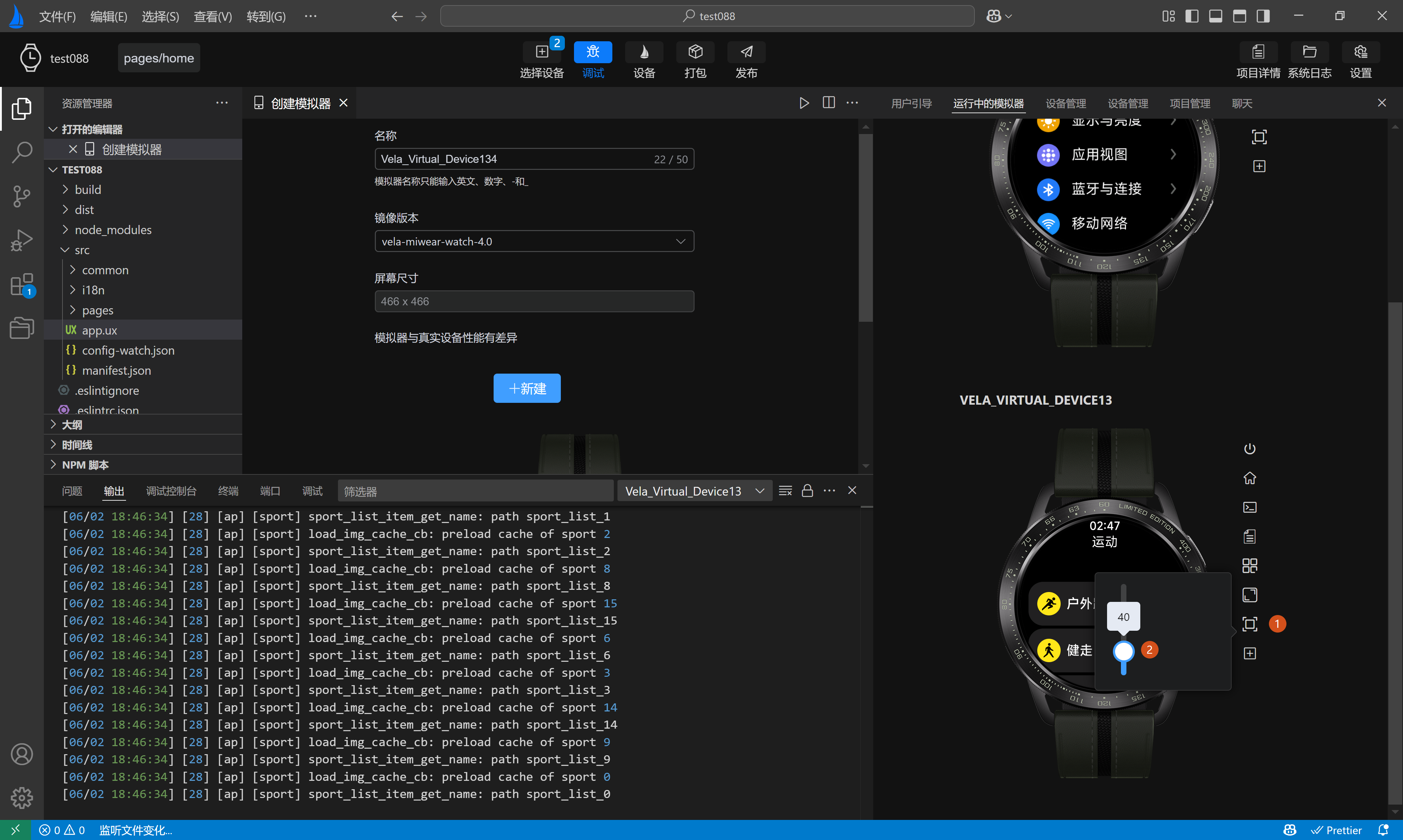Open Source Control in the activity bar
Screen dimensions: 1403x840
[22, 196]
